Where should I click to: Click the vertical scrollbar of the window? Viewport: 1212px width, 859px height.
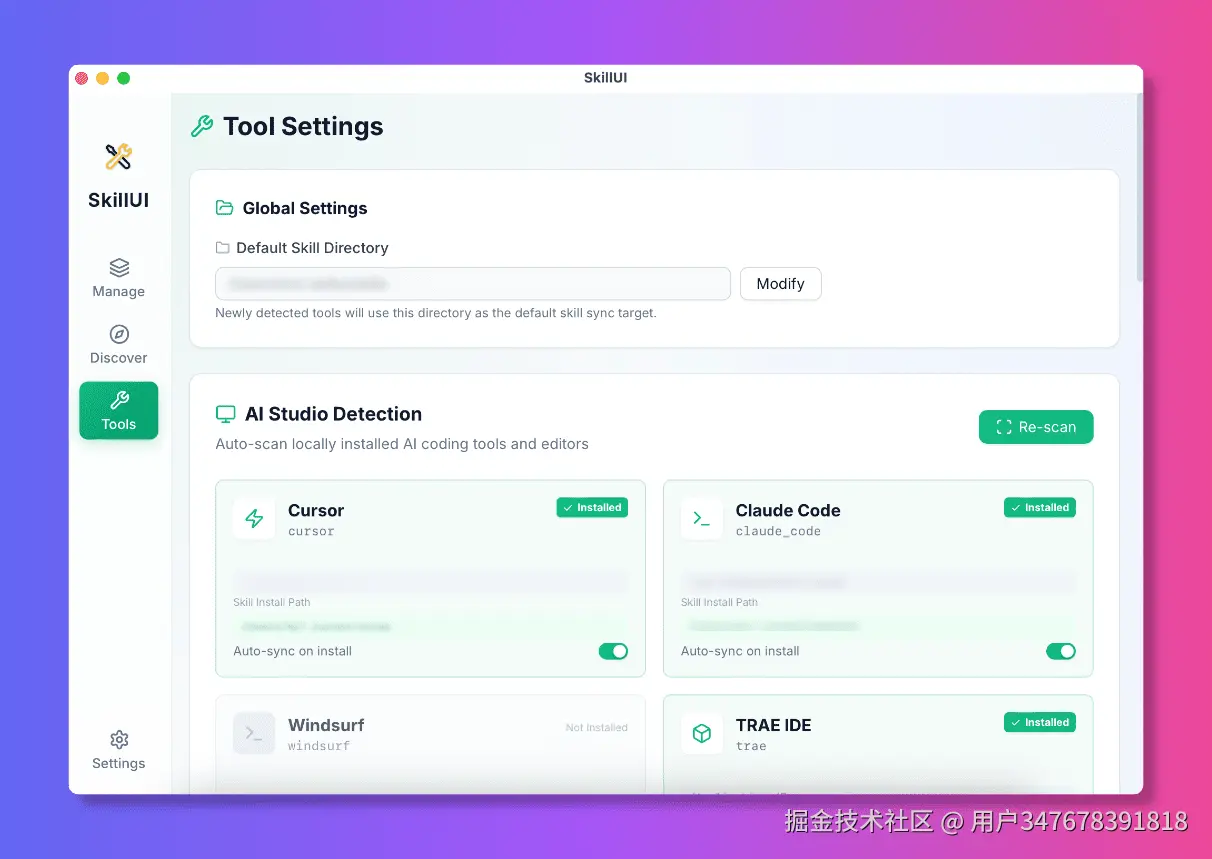1138,187
